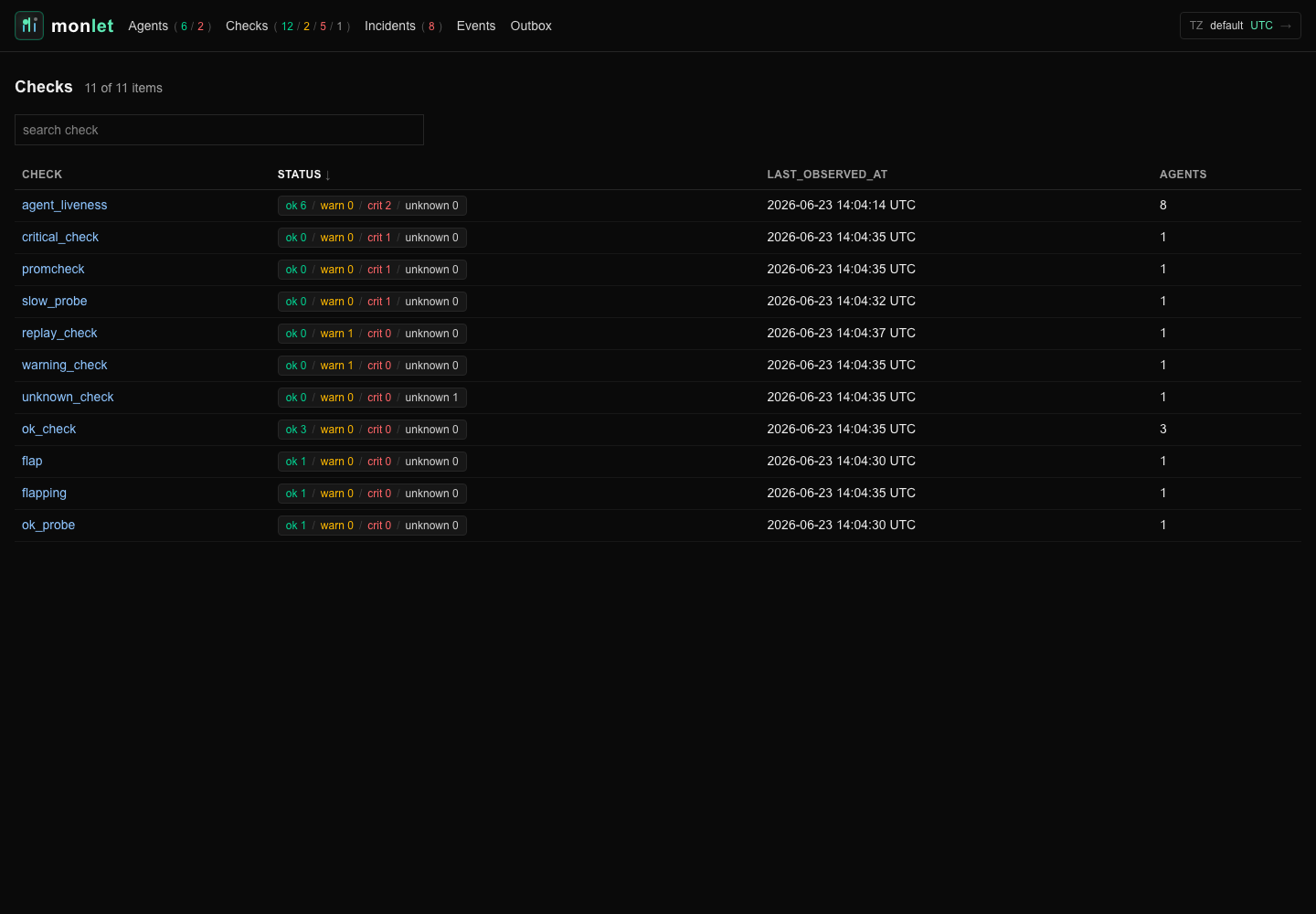Click the flapping status badge
The height and width of the screenshot is (914, 1316).
tap(372, 494)
